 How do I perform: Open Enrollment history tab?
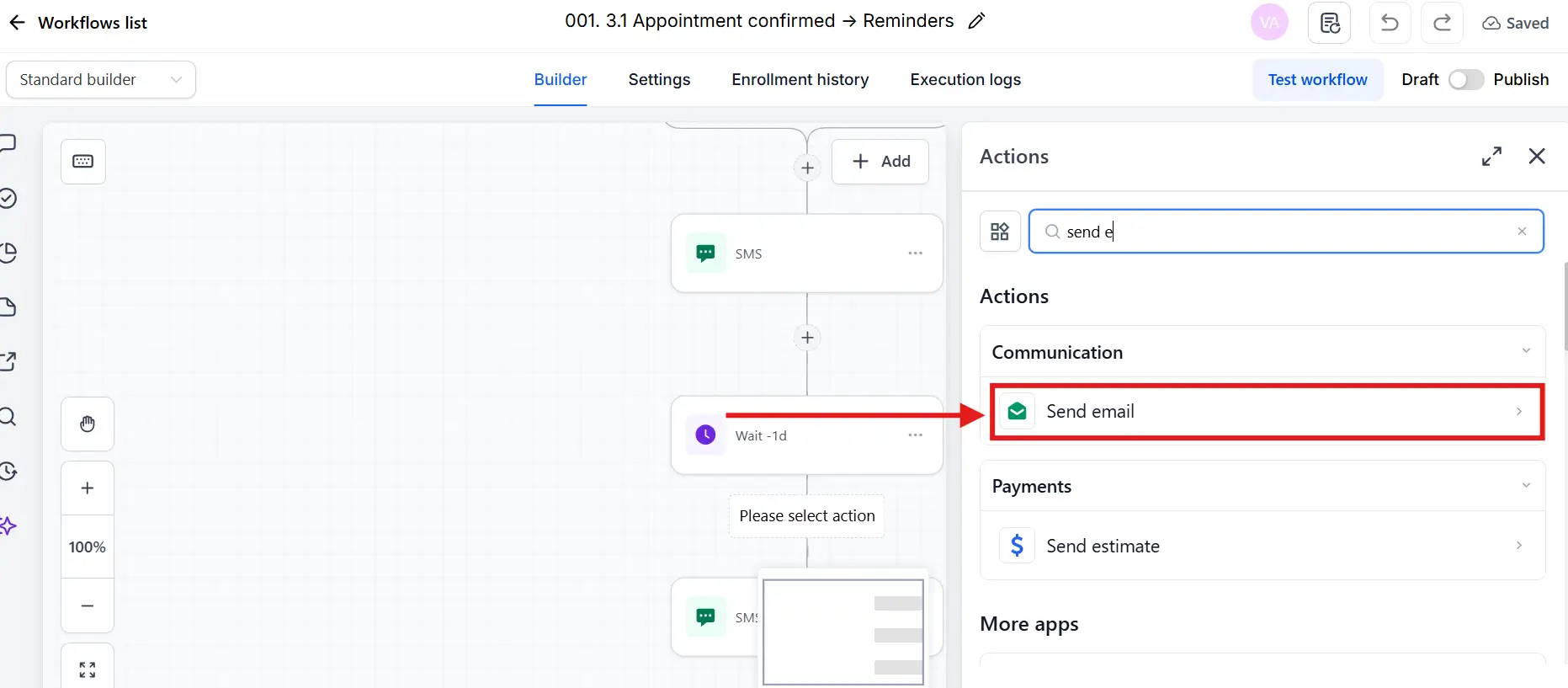(x=800, y=79)
